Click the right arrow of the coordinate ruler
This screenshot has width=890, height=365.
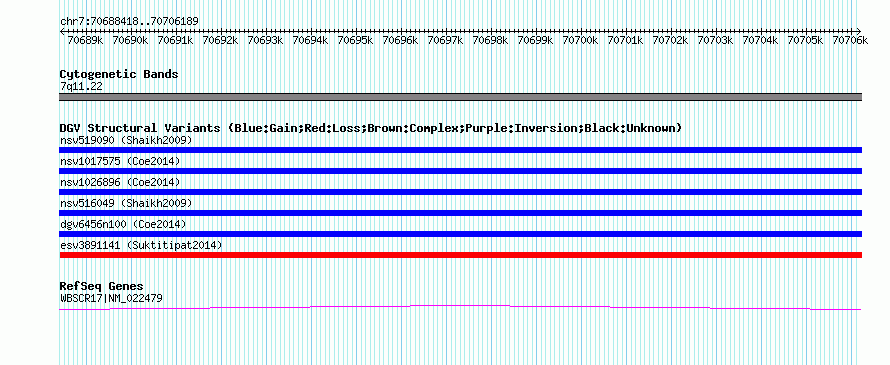(858, 31)
